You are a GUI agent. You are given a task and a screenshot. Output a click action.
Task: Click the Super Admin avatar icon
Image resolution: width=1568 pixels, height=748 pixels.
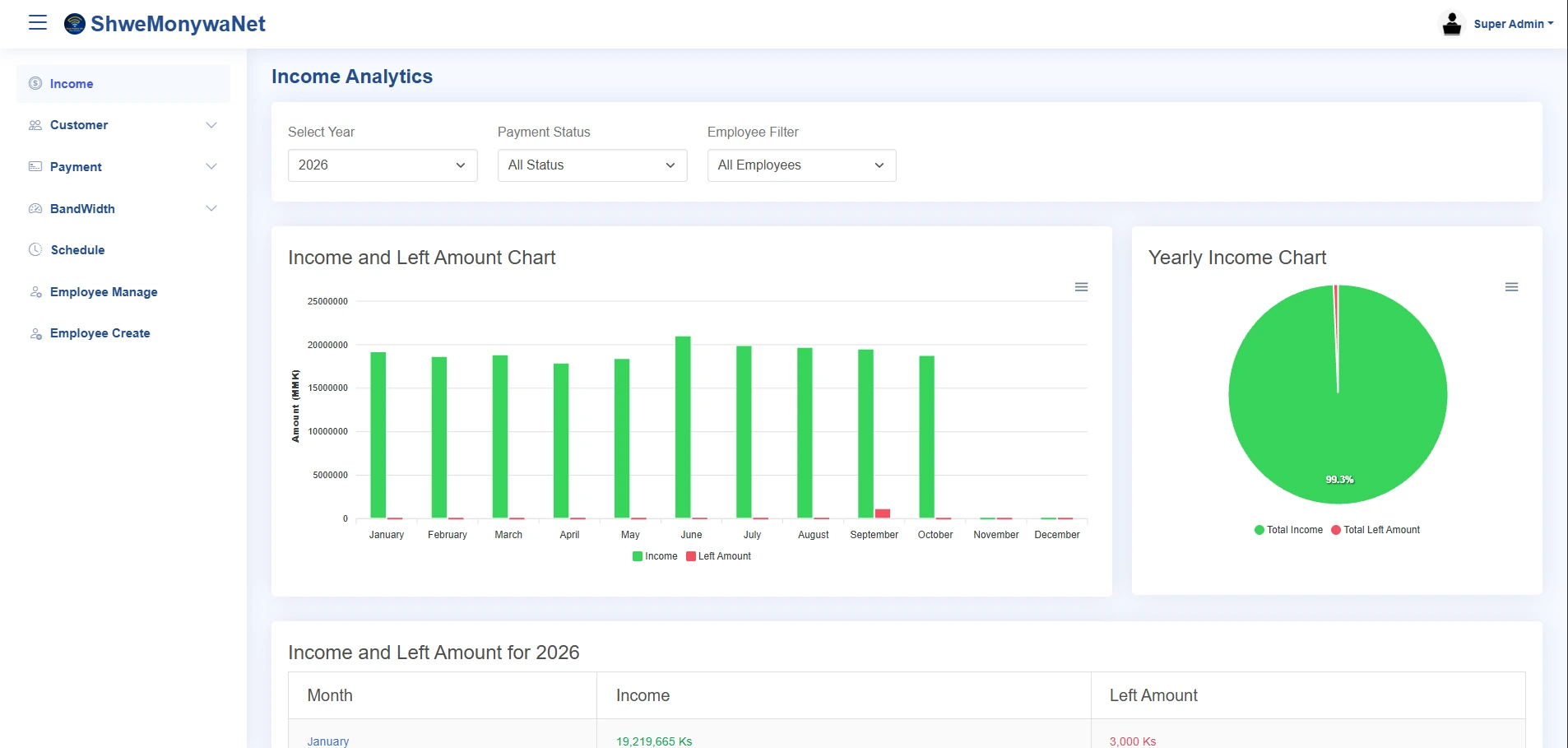pyautogui.click(x=1452, y=24)
